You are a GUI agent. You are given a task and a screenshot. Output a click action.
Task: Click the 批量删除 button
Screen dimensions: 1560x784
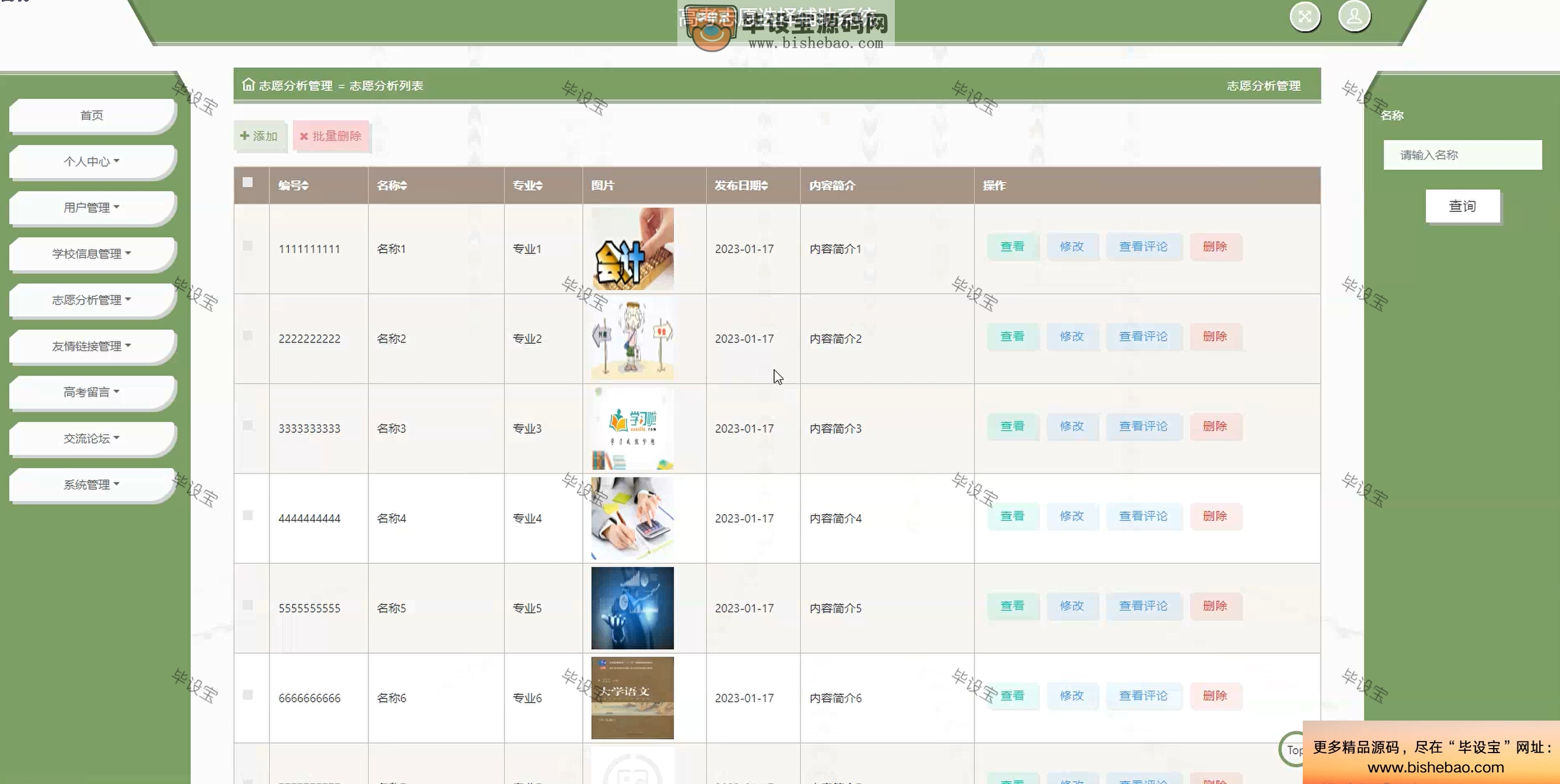coord(331,136)
